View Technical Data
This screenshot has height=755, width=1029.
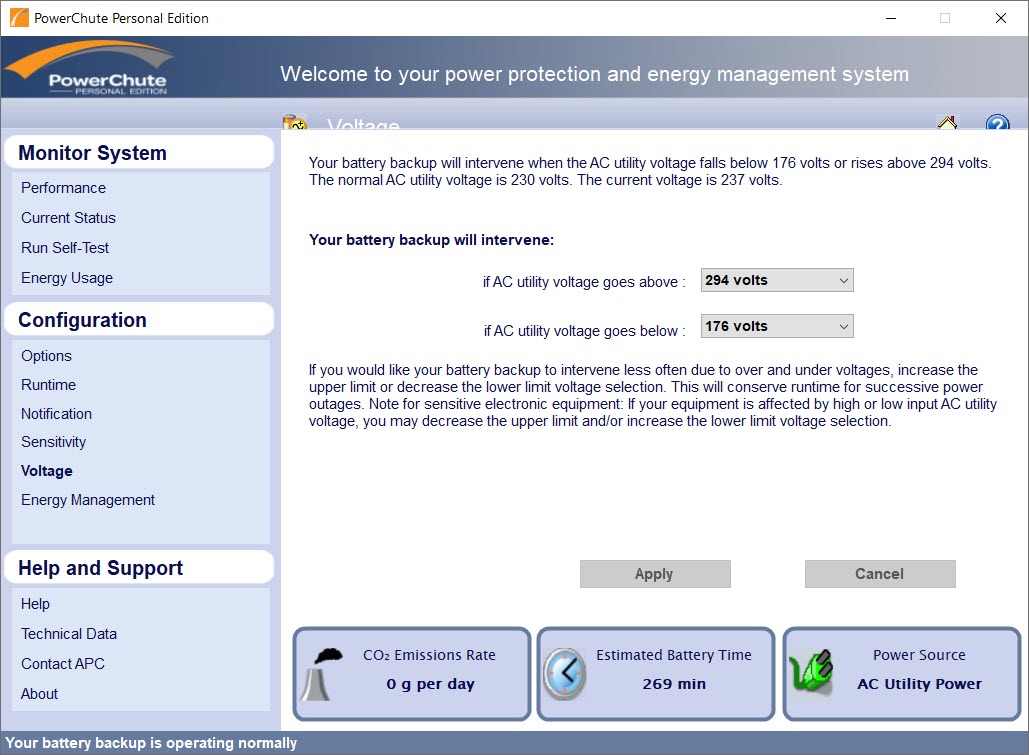(69, 634)
